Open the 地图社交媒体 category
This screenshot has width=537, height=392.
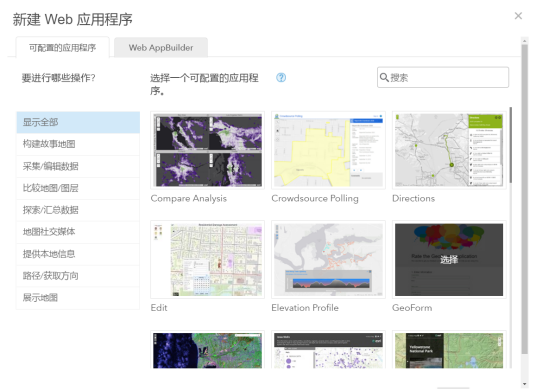click(78, 232)
